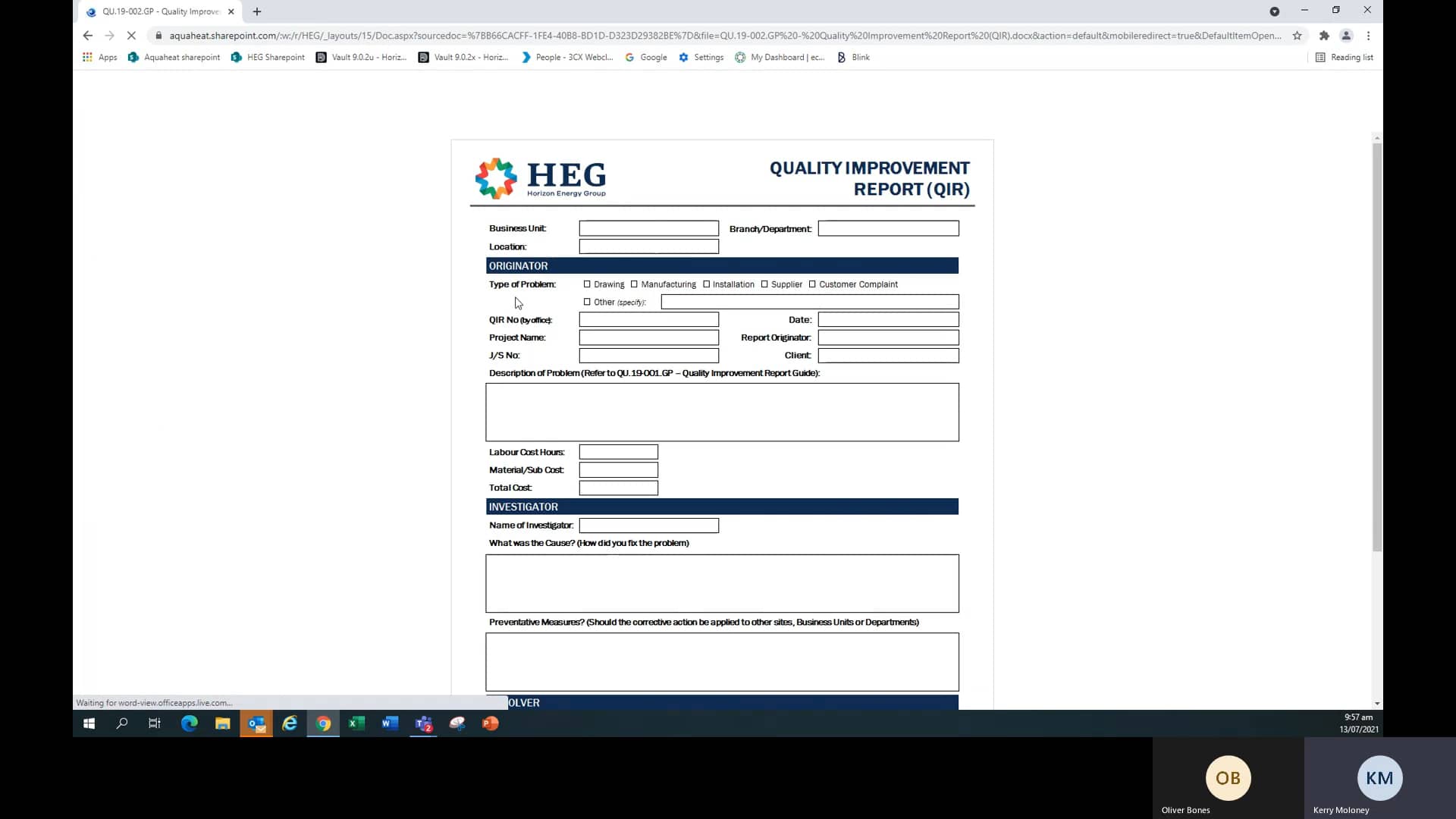This screenshot has width=1456, height=819.
Task: Expand the Apps bookmarks folder
Action: coord(99,57)
